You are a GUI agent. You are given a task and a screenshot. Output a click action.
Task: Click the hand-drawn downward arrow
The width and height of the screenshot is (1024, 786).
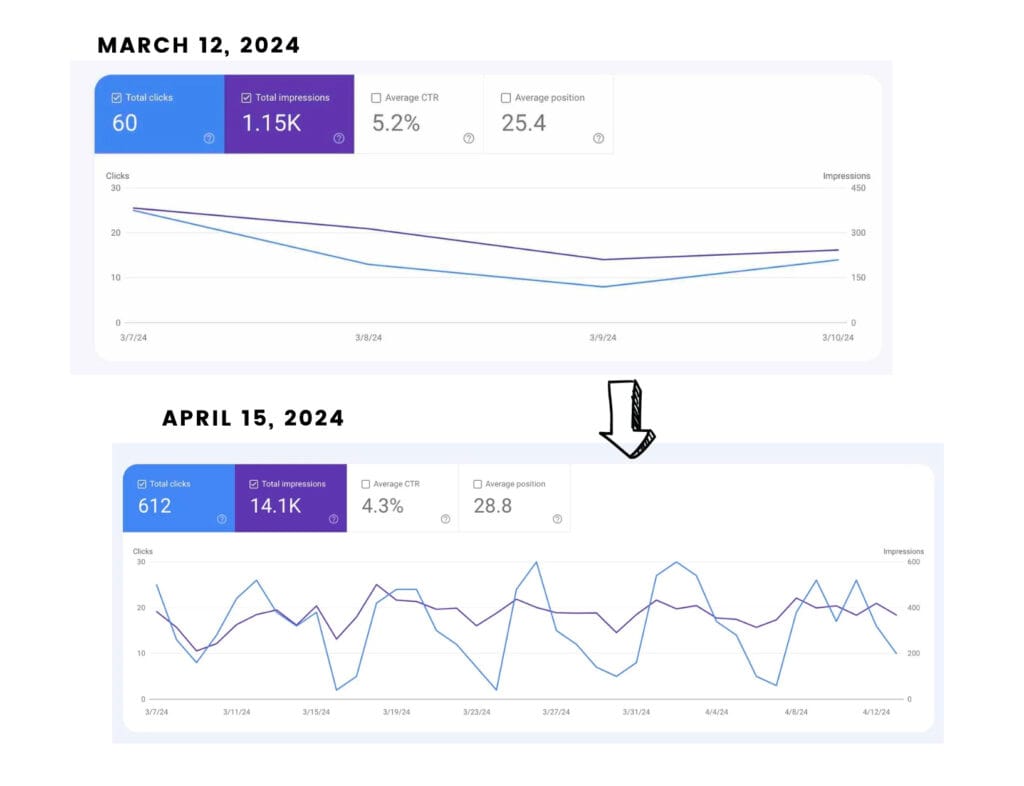626,418
